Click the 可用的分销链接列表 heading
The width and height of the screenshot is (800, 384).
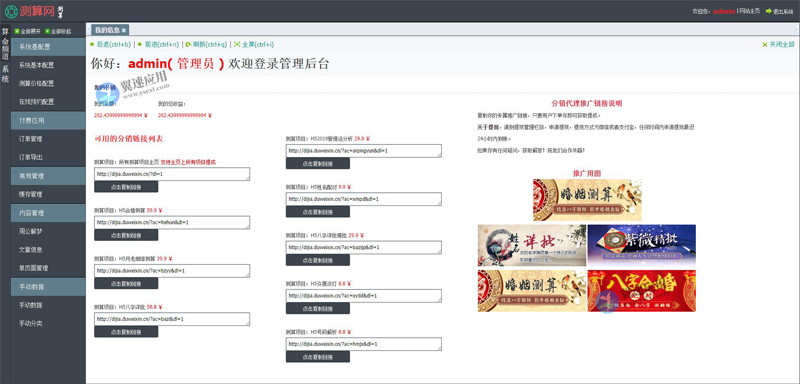coord(129,139)
